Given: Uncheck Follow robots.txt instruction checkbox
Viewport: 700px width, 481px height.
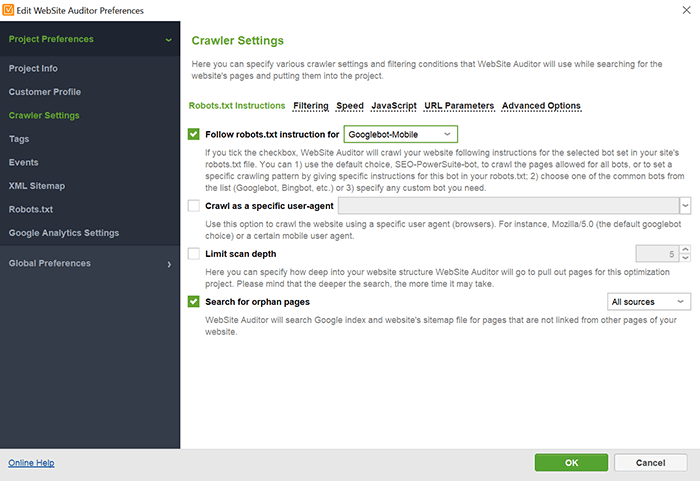Looking at the screenshot, I should click(194, 134).
